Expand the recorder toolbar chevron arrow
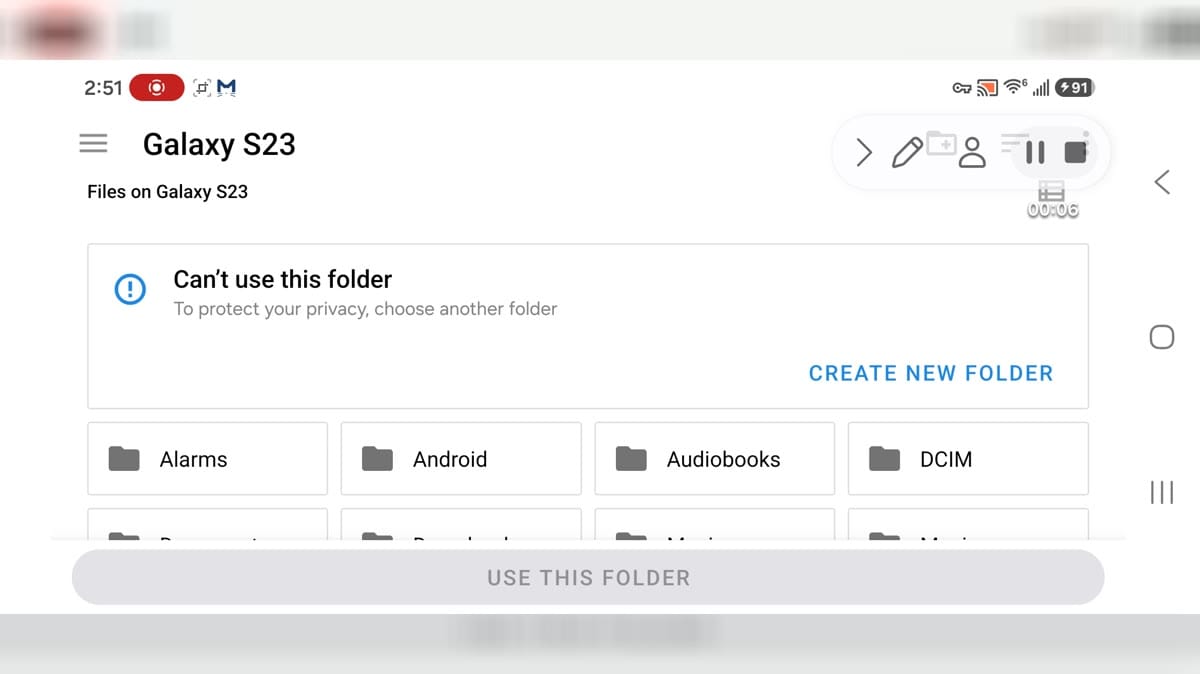The width and height of the screenshot is (1200, 674). coord(864,153)
